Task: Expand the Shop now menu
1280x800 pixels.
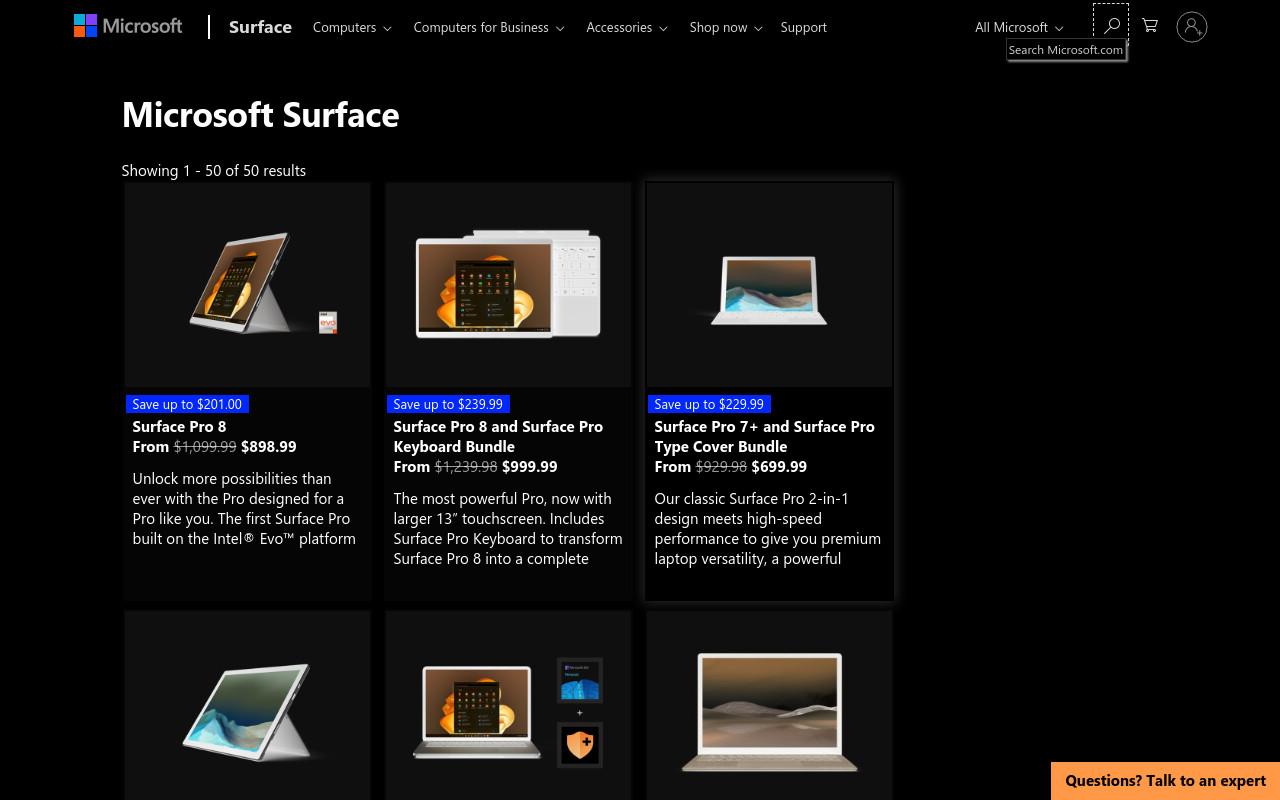Action: (x=726, y=27)
